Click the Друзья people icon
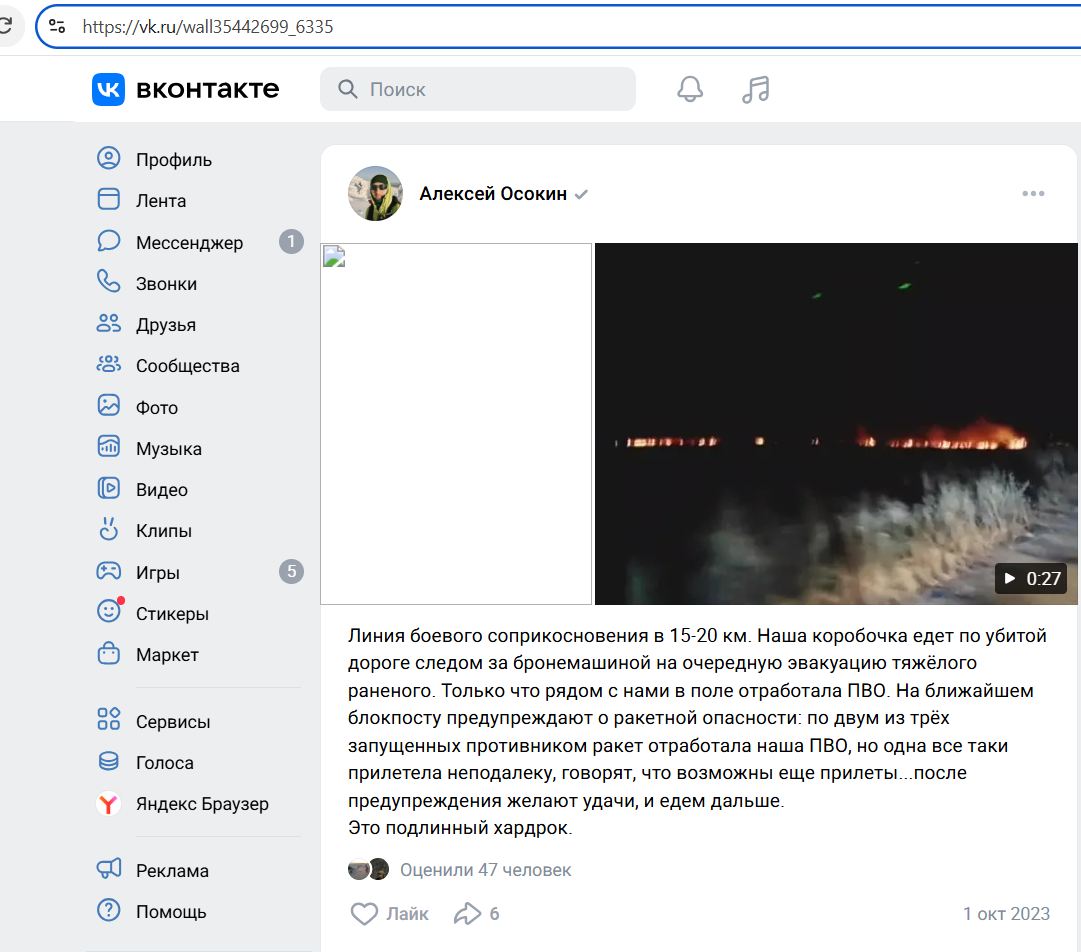 coord(108,323)
